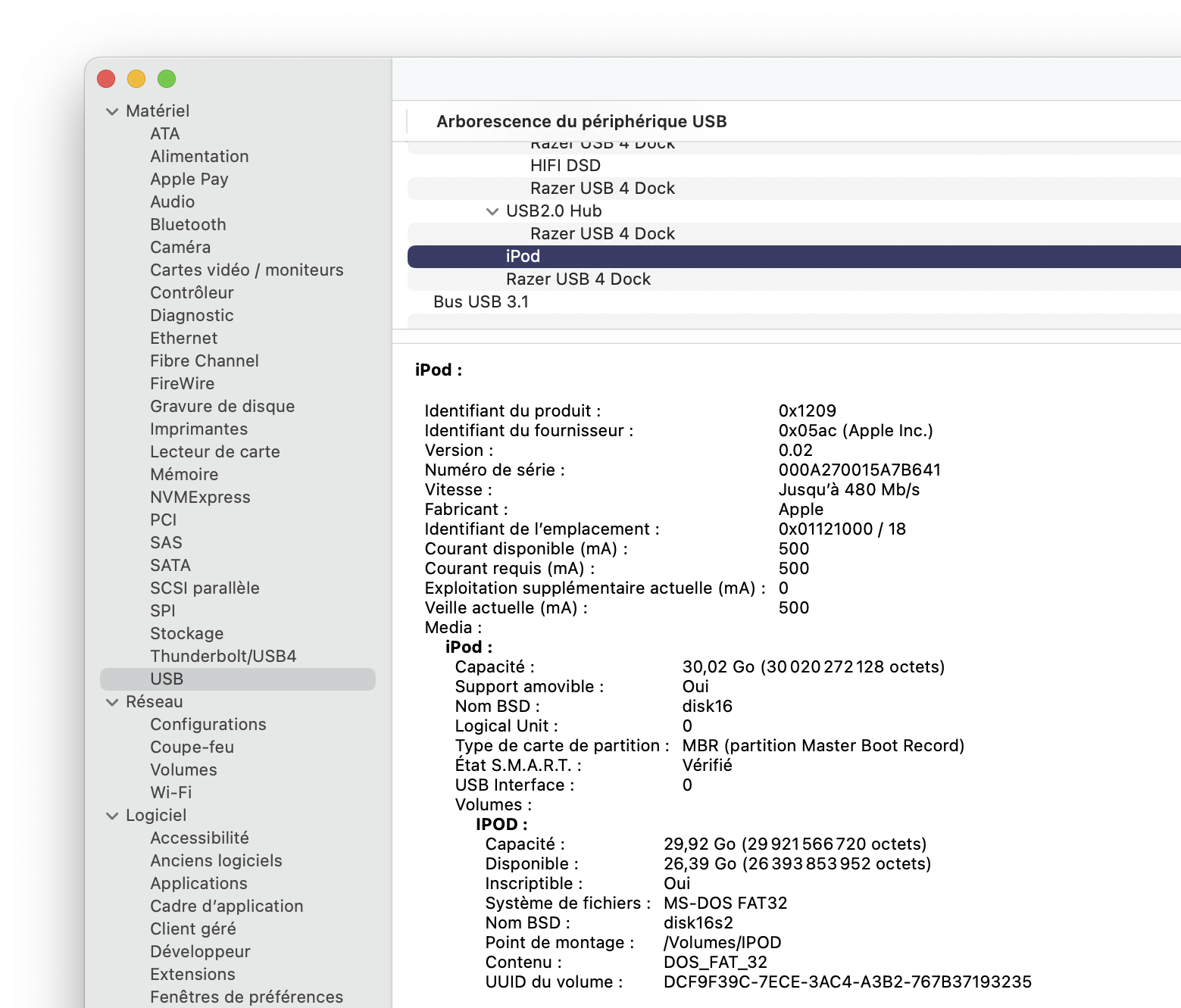Click the /Volumes/IPOD mount point

(723, 943)
